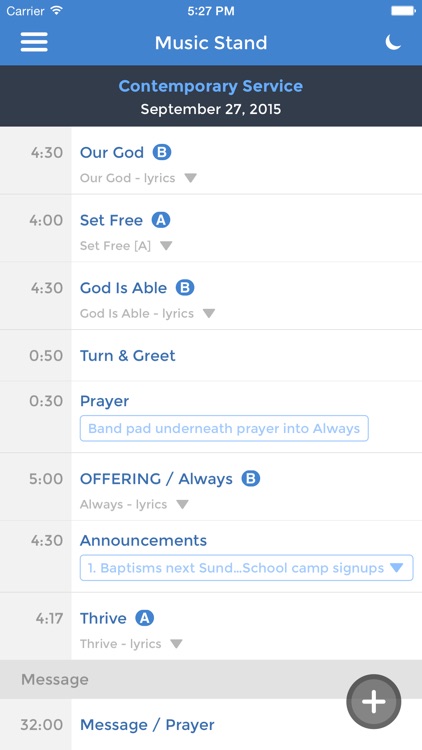
Task: Click the Contemporary Service plan title
Action: pyautogui.click(x=211, y=86)
